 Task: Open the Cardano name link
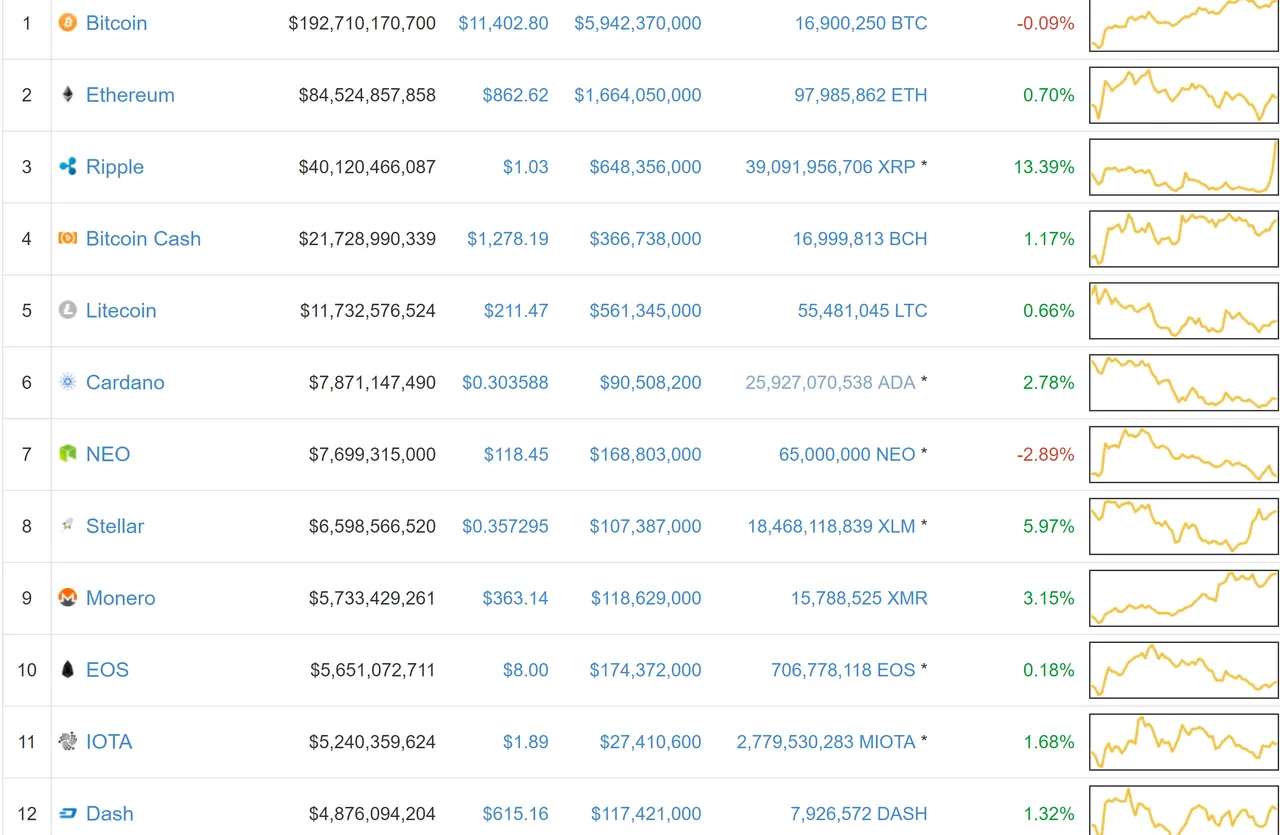pos(125,383)
